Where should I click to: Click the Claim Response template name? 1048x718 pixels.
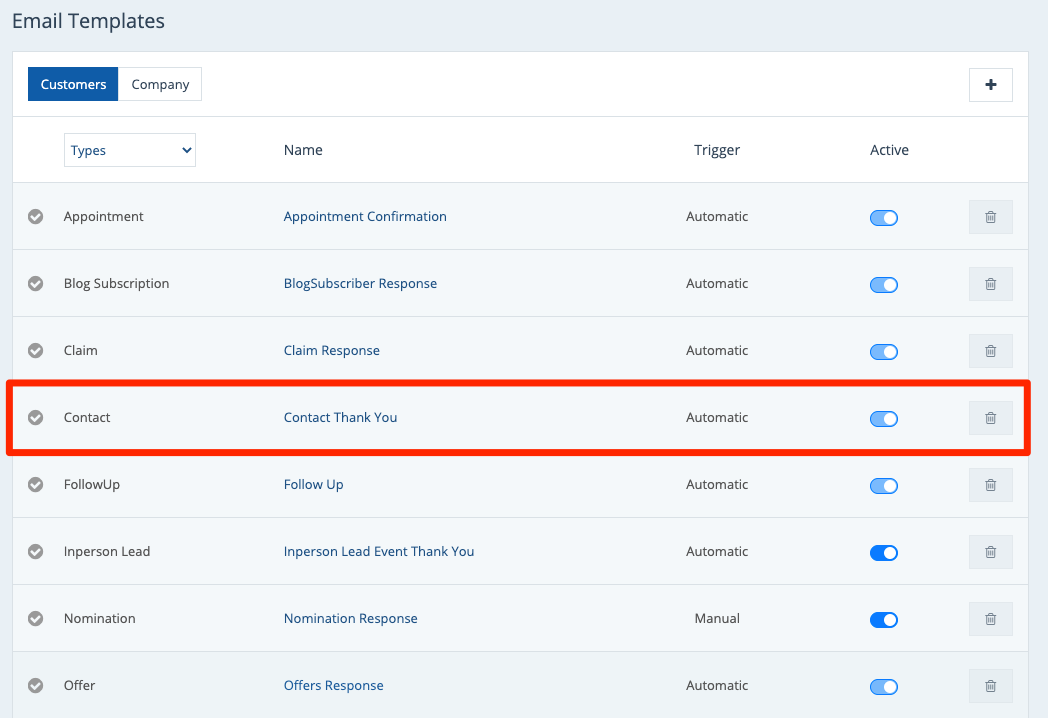coord(331,351)
